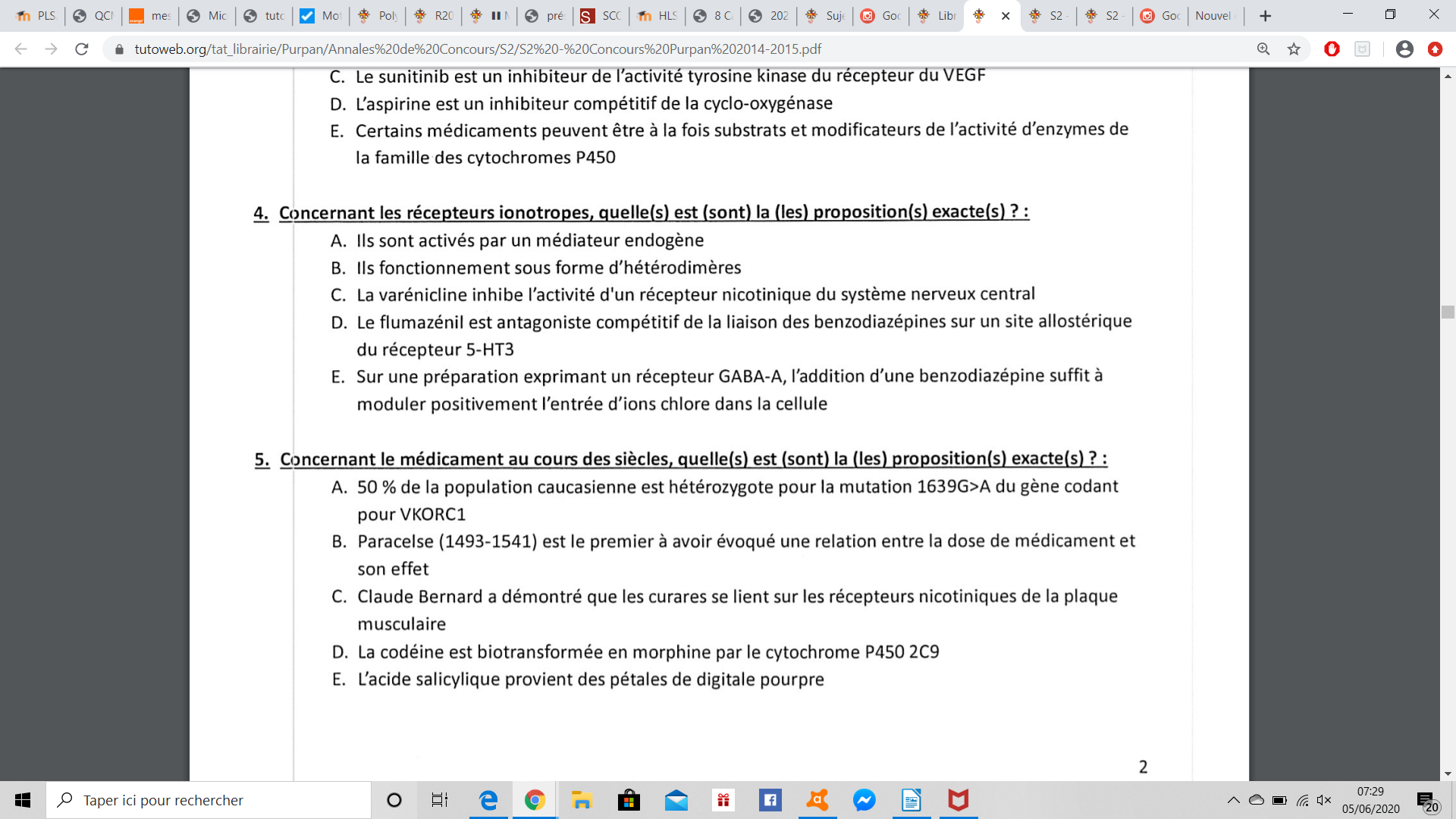Open notification center with 20 badge

pyautogui.click(x=1426, y=801)
